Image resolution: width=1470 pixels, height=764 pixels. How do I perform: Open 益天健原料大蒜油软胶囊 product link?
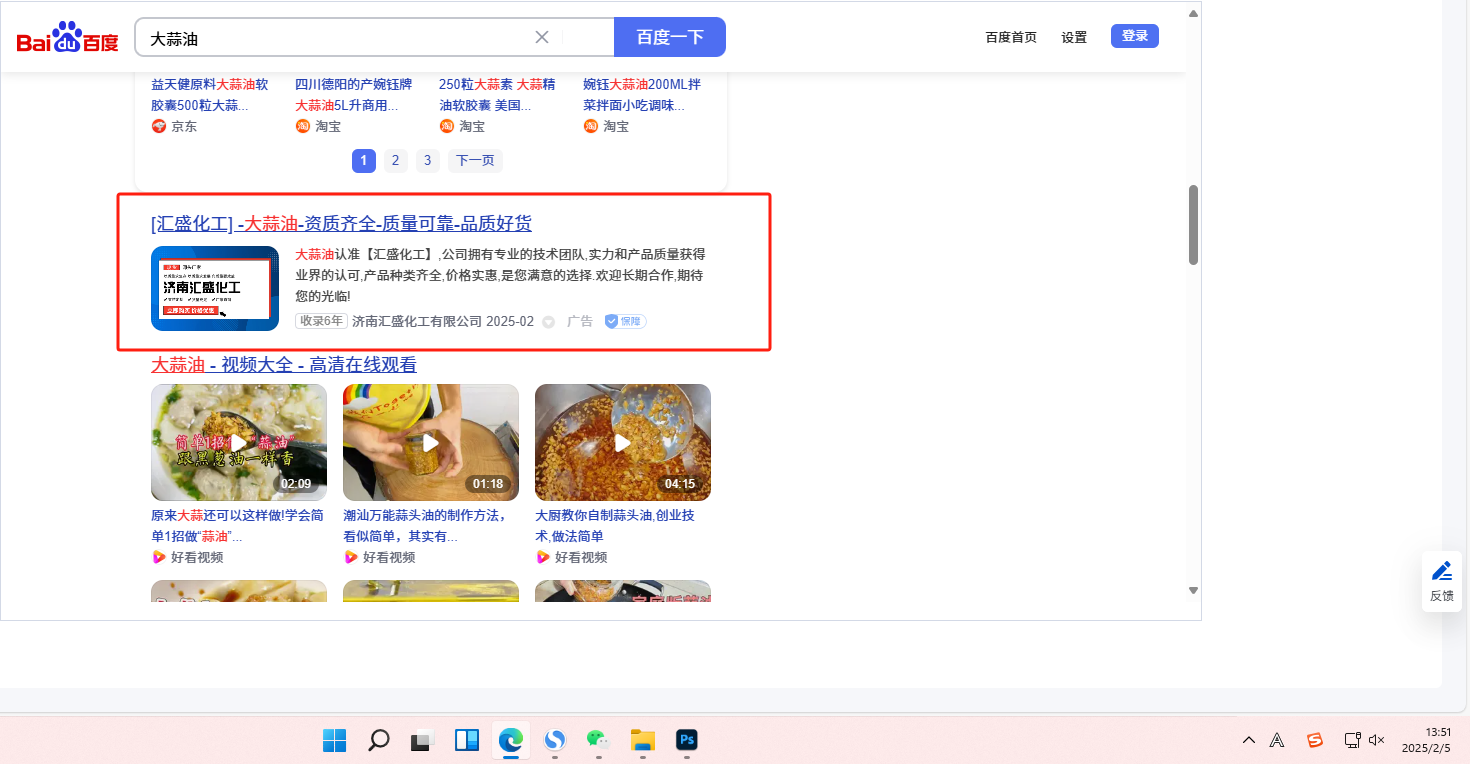(x=210, y=95)
